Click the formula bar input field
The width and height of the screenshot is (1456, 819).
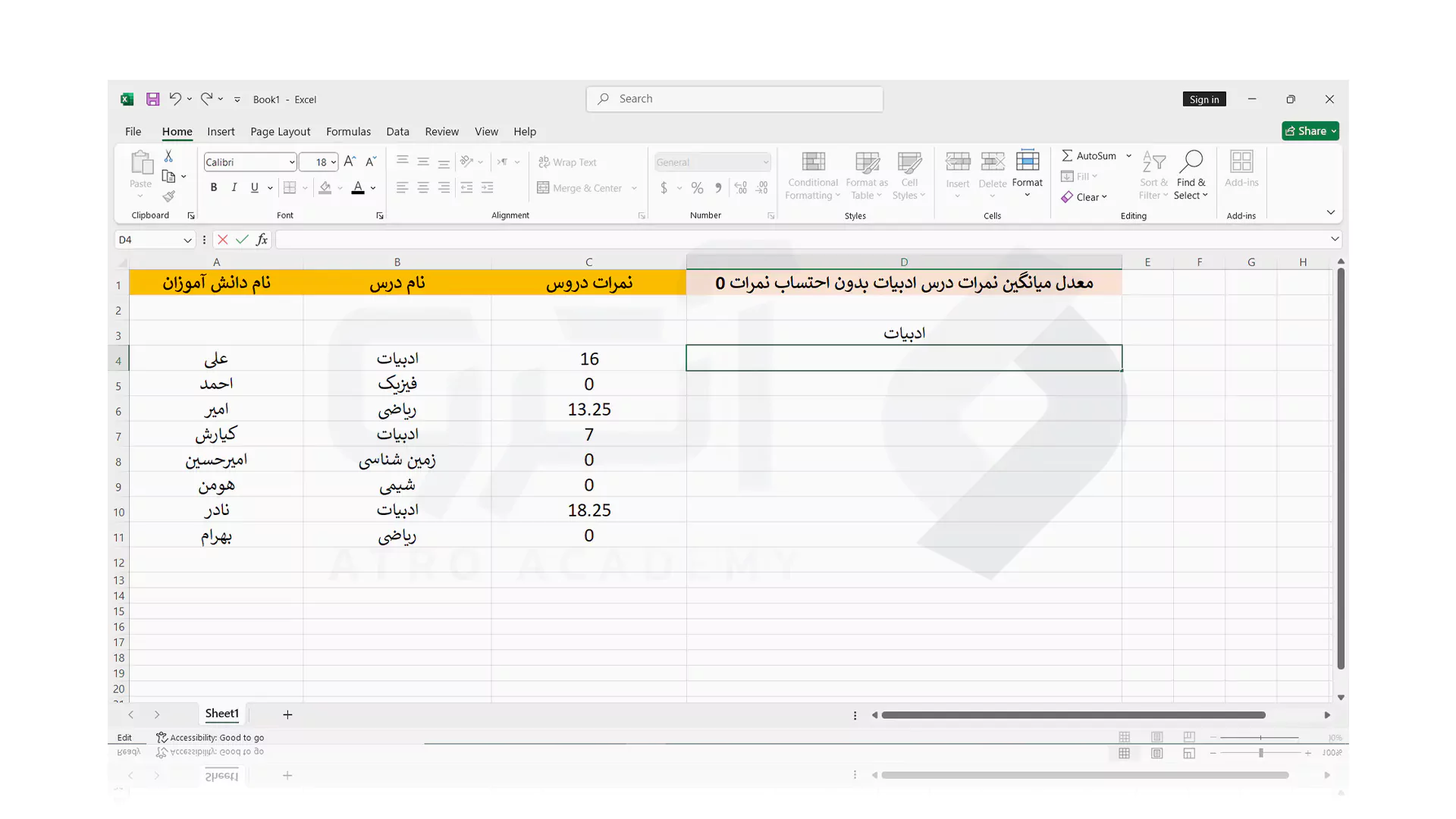[x=802, y=240]
